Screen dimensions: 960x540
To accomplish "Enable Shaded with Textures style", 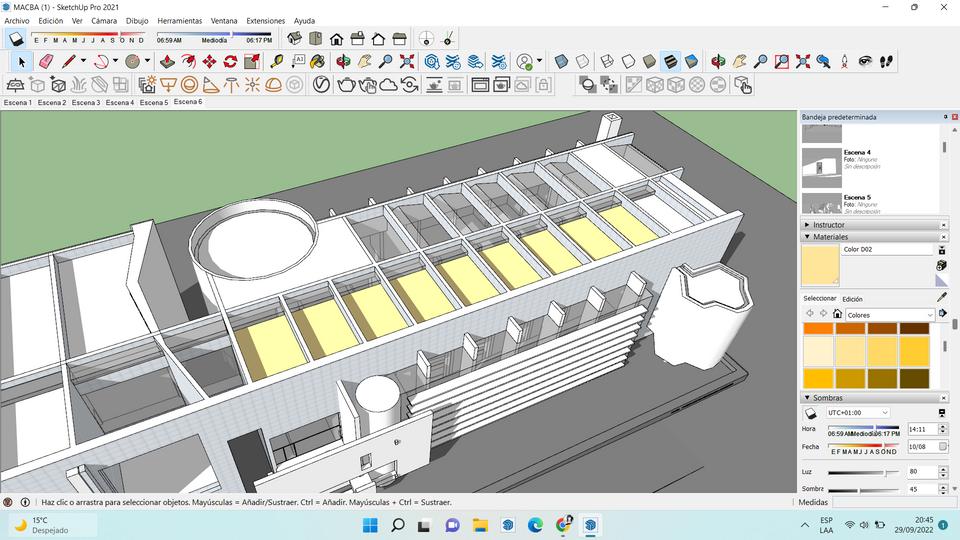I will [x=671, y=62].
